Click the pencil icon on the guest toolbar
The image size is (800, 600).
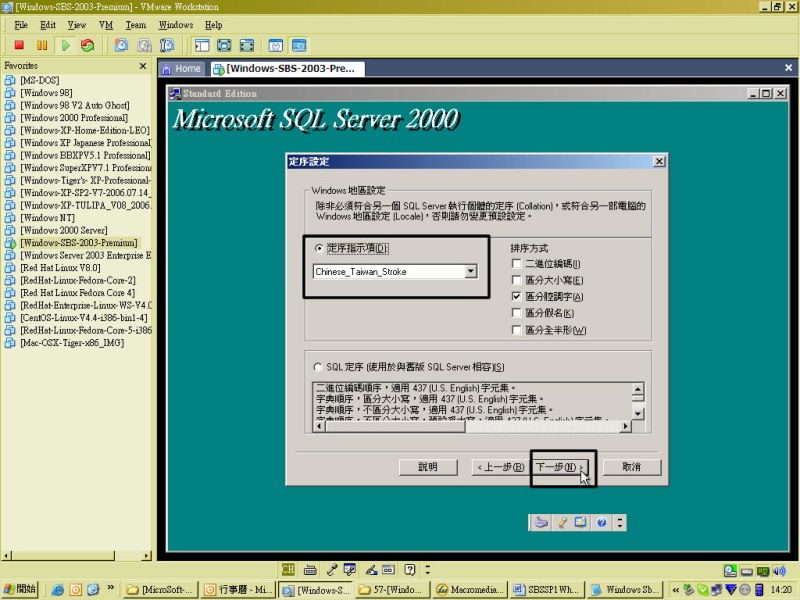coord(562,522)
